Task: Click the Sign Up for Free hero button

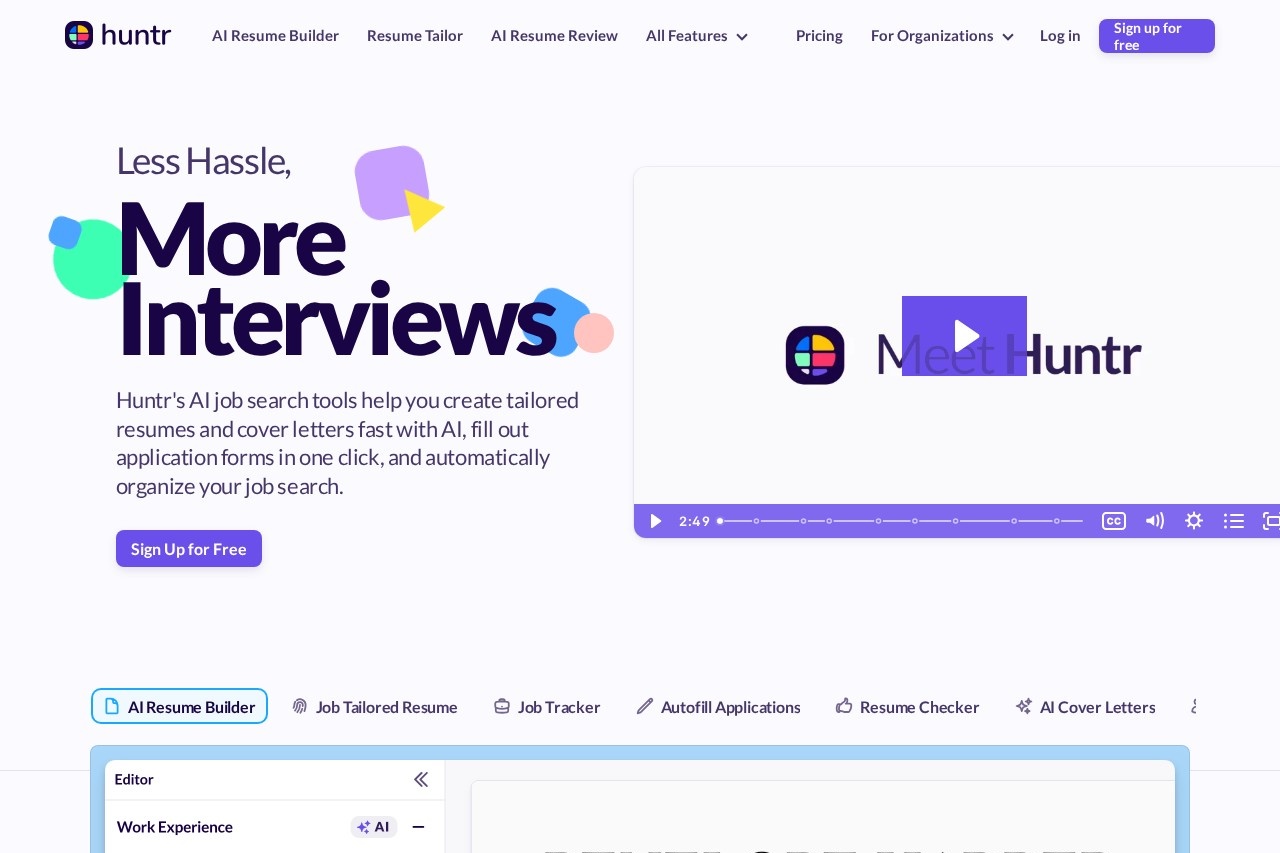Action: [x=189, y=549]
